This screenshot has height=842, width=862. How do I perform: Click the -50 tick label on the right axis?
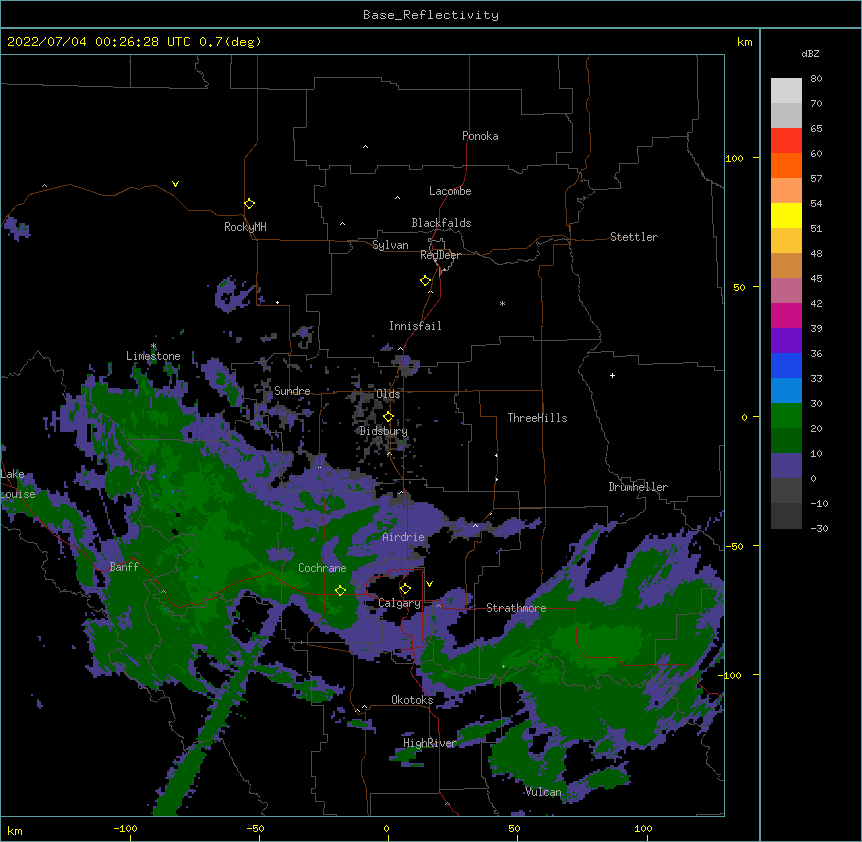734,546
